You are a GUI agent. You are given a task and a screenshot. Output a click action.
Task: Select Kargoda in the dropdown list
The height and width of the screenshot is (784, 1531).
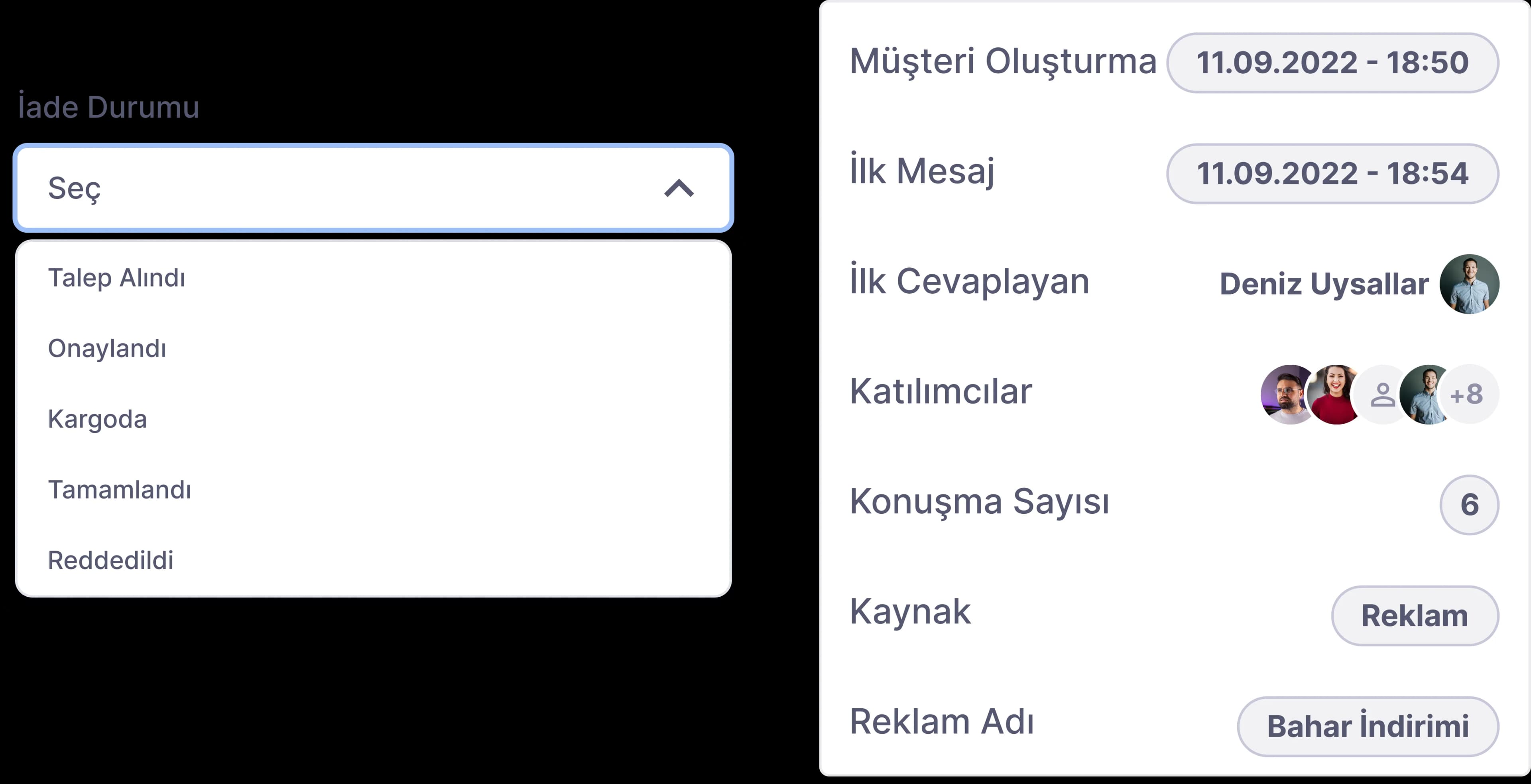point(97,418)
